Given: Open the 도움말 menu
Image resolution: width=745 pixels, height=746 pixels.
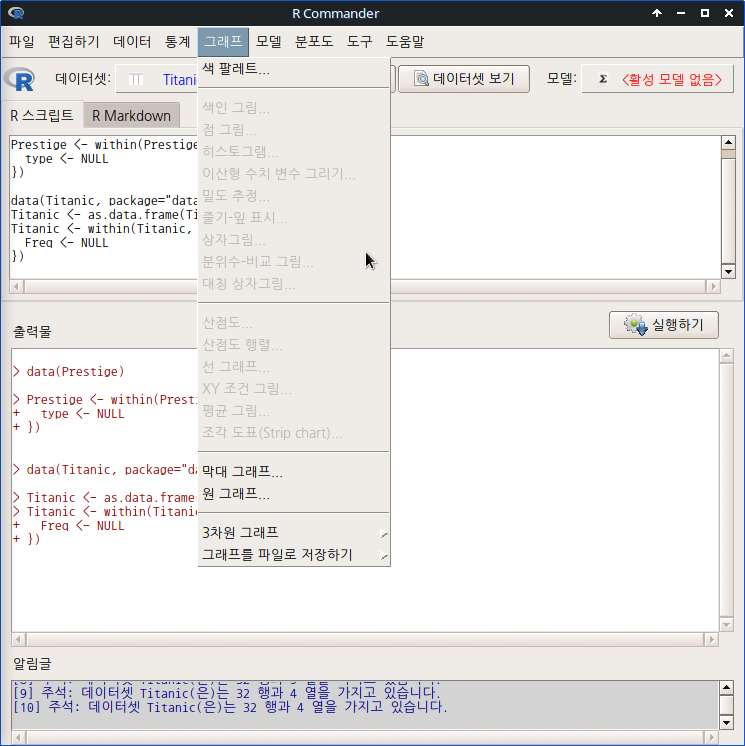Looking at the screenshot, I should pyautogui.click(x=405, y=42).
